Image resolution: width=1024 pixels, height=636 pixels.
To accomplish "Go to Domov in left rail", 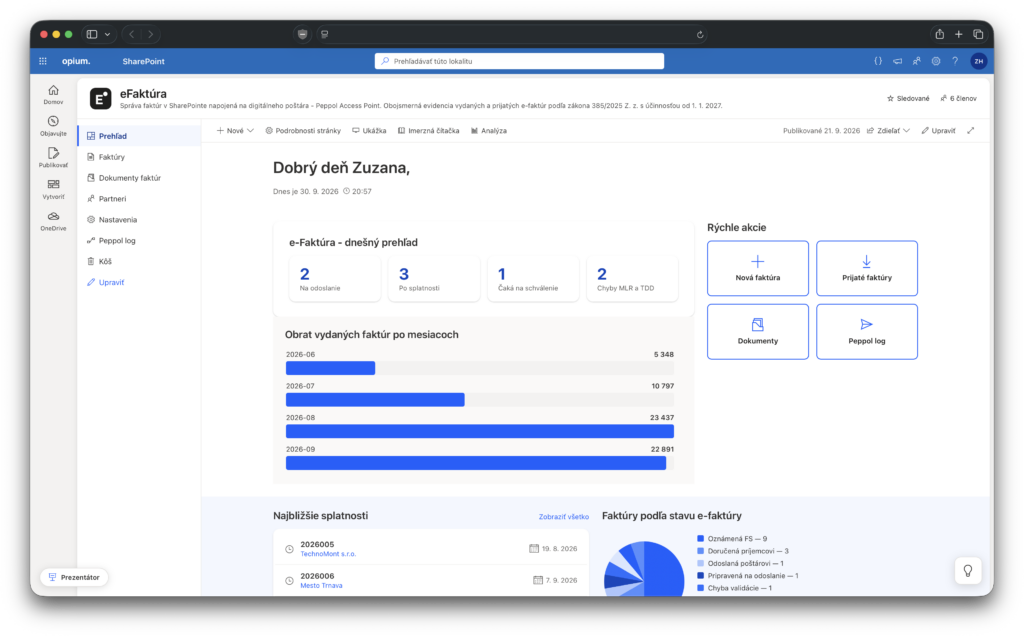I will click(x=54, y=95).
